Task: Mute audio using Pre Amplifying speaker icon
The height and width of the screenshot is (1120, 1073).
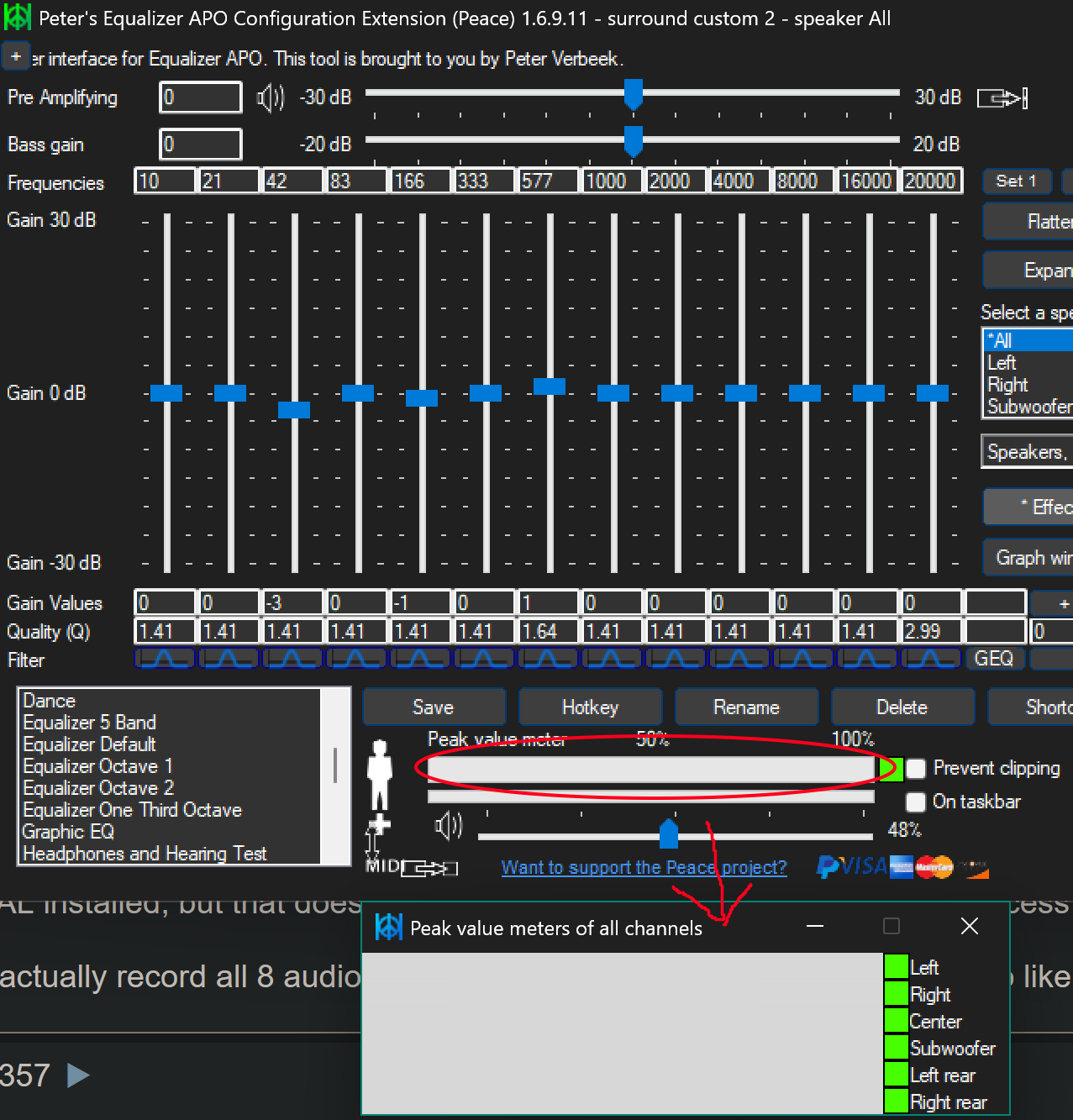Action: tap(271, 97)
